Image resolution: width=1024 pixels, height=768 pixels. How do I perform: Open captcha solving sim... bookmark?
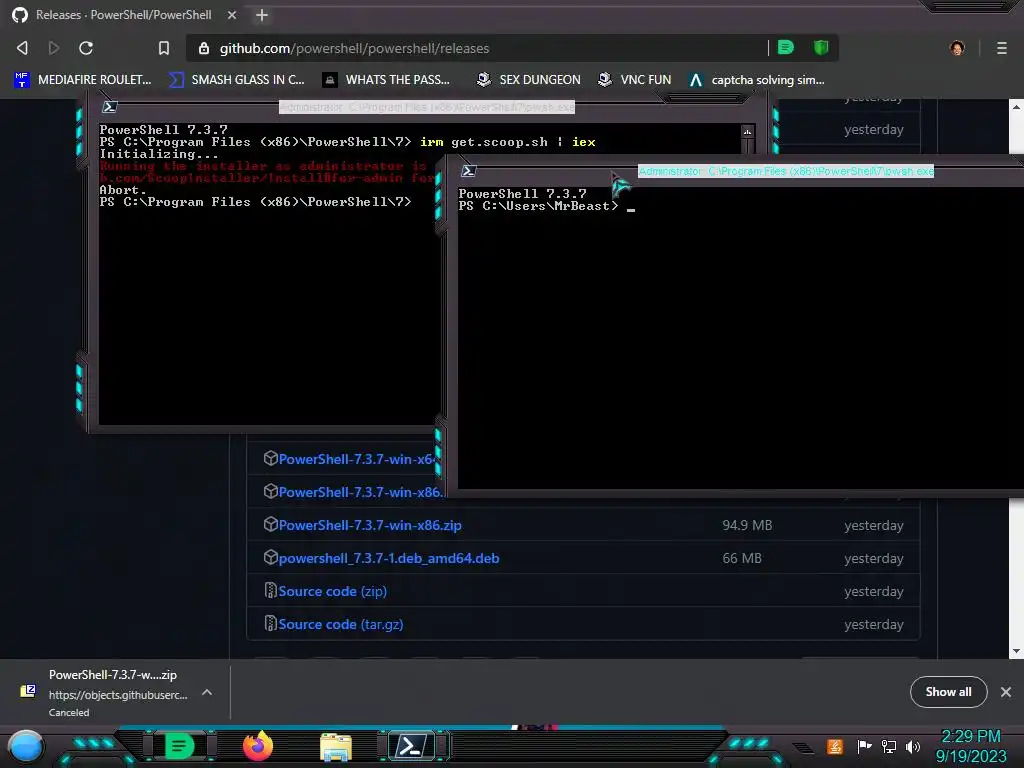756,80
